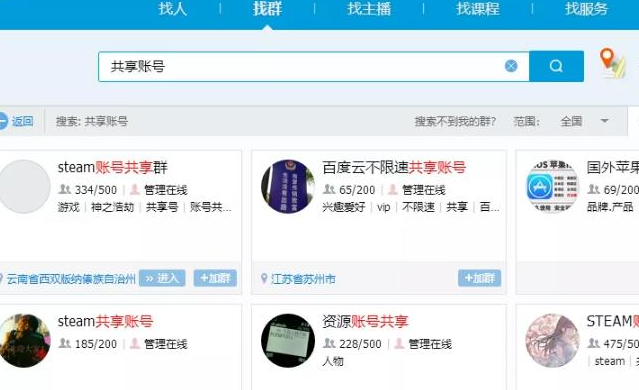Screen dimensions: 639x390
Task: Open the 搜索不到我的群? link
Action: point(455,121)
